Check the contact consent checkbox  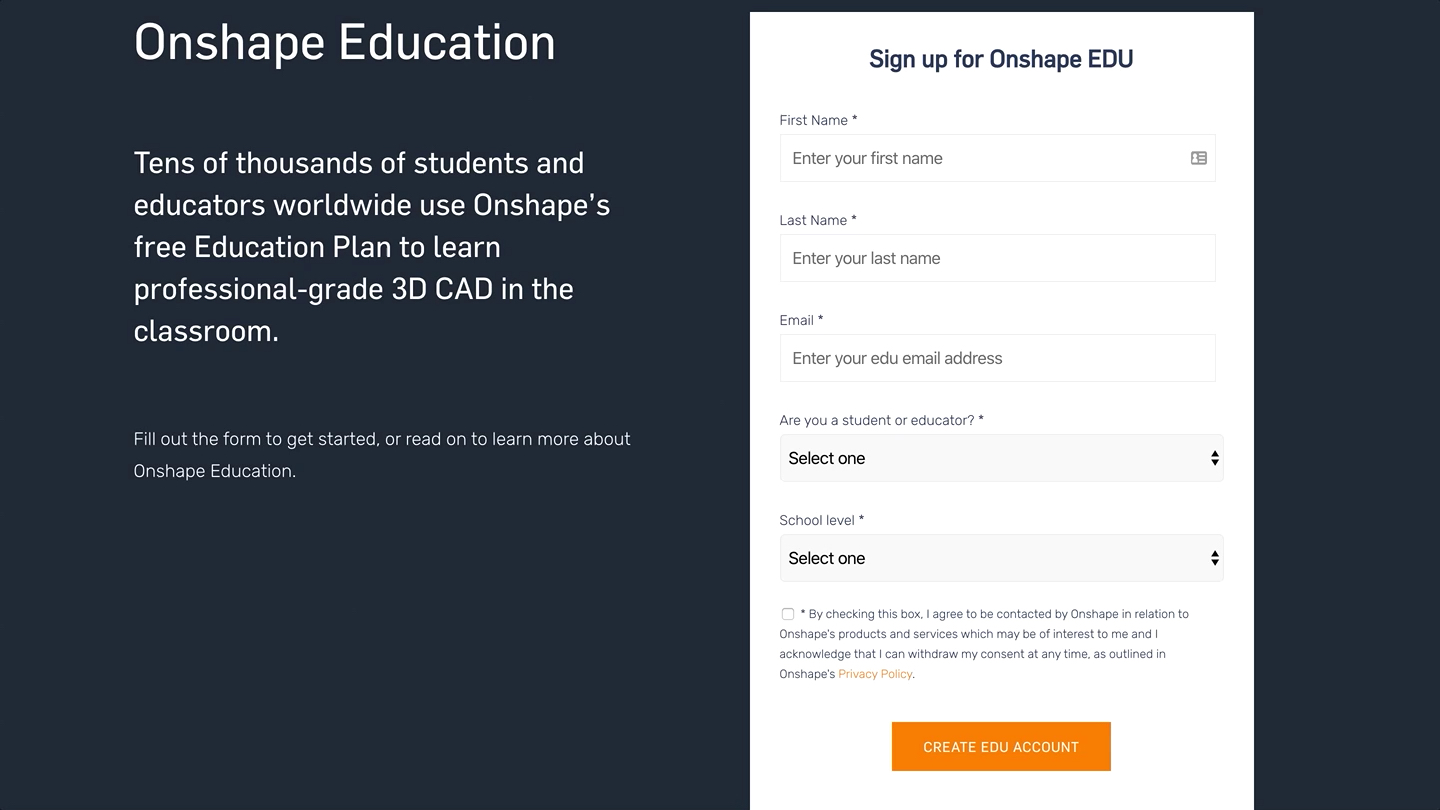tap(788, 614)
